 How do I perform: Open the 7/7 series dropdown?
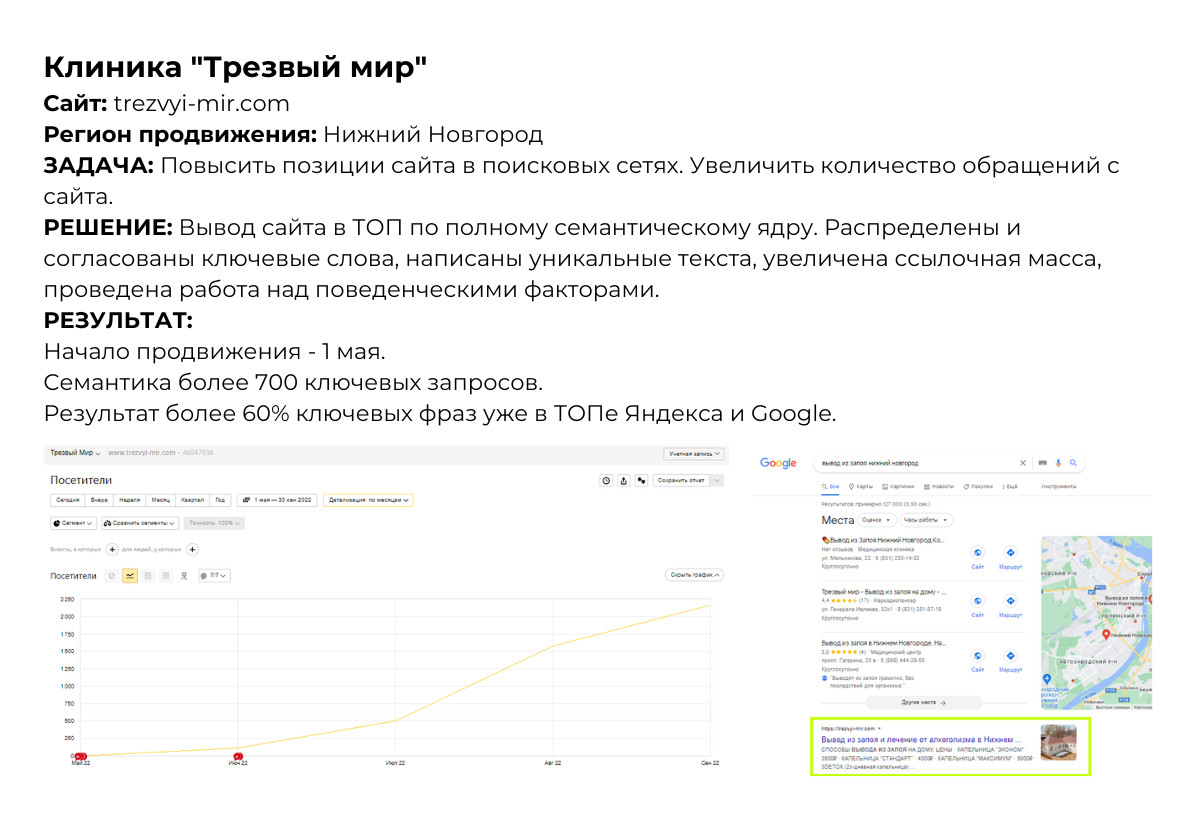(x=213, y=575)
